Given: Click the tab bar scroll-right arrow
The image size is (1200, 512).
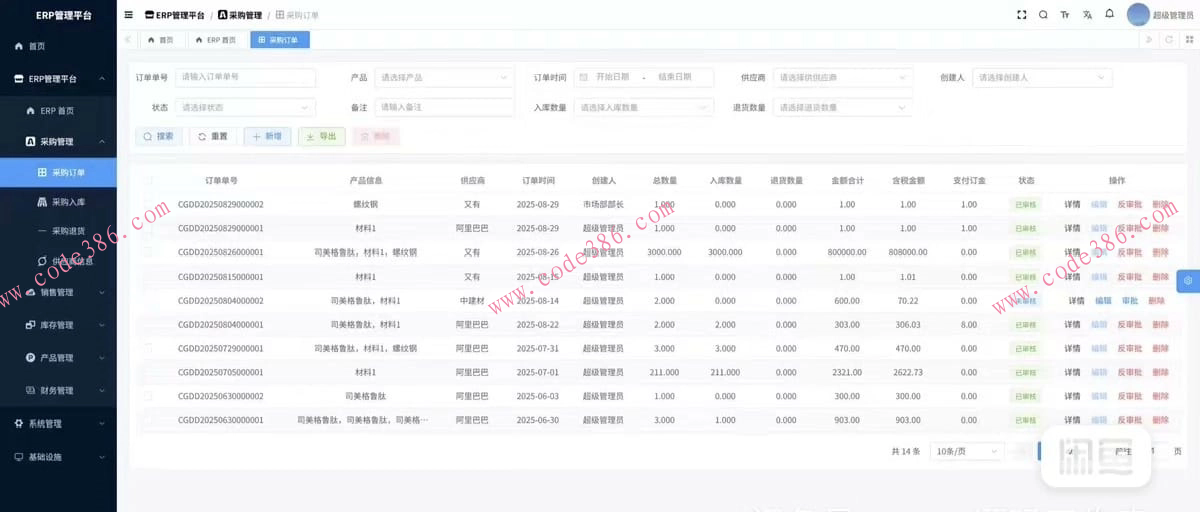Looking at the screenshot, I should point(1149,40).
